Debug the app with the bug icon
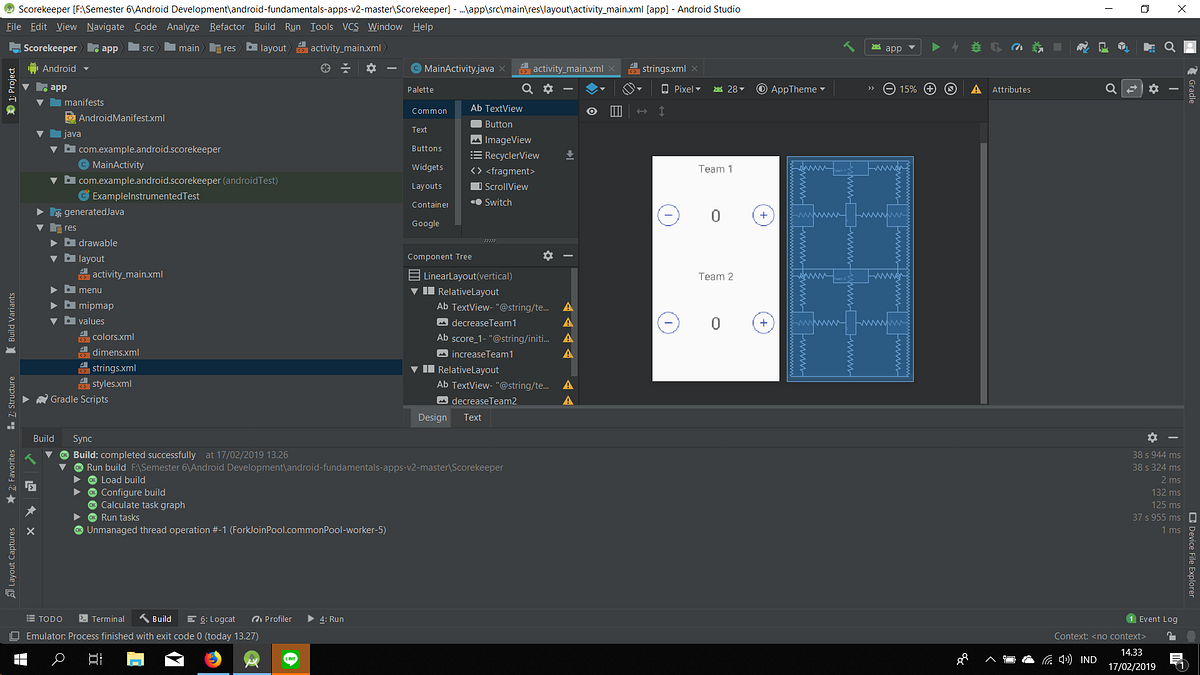The height and width of the screenshot is (675, 1200). pyautogui.click(x=975, y=47)
